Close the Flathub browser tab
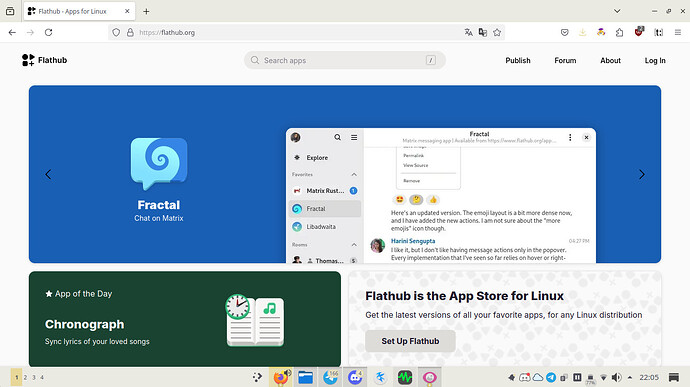 [127, 11]
